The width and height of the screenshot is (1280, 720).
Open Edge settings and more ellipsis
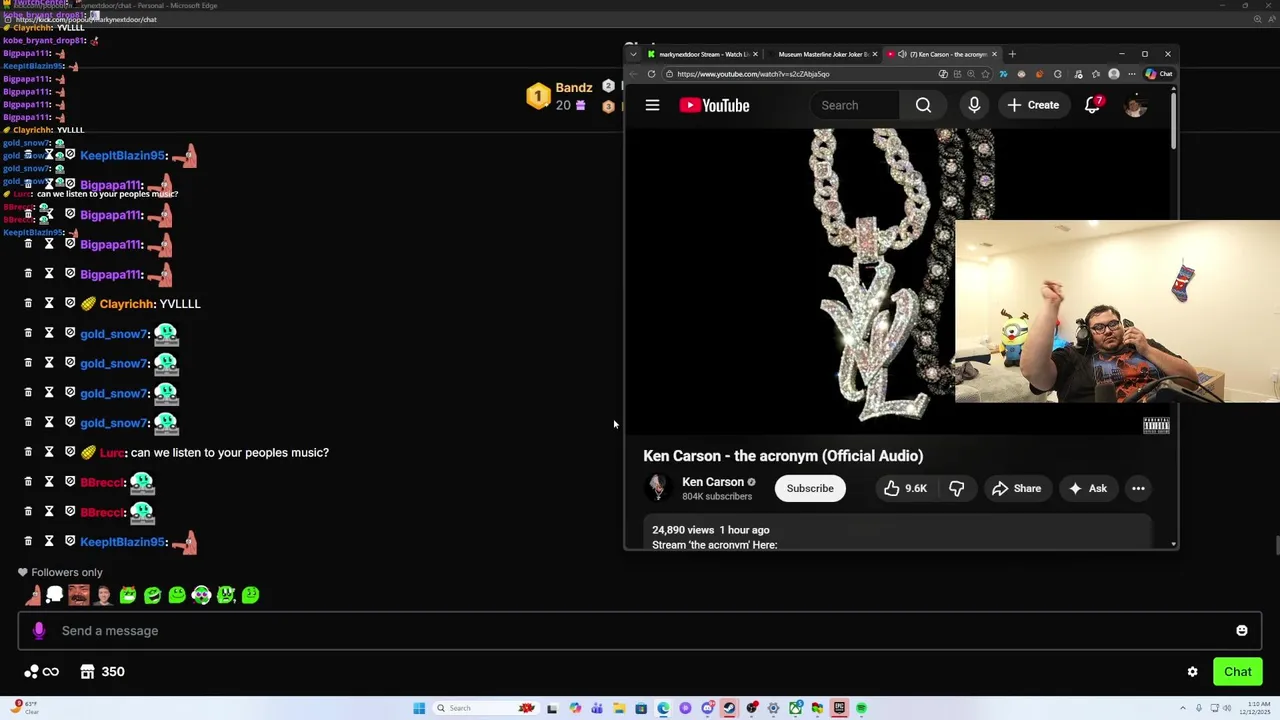point(1133,74)
